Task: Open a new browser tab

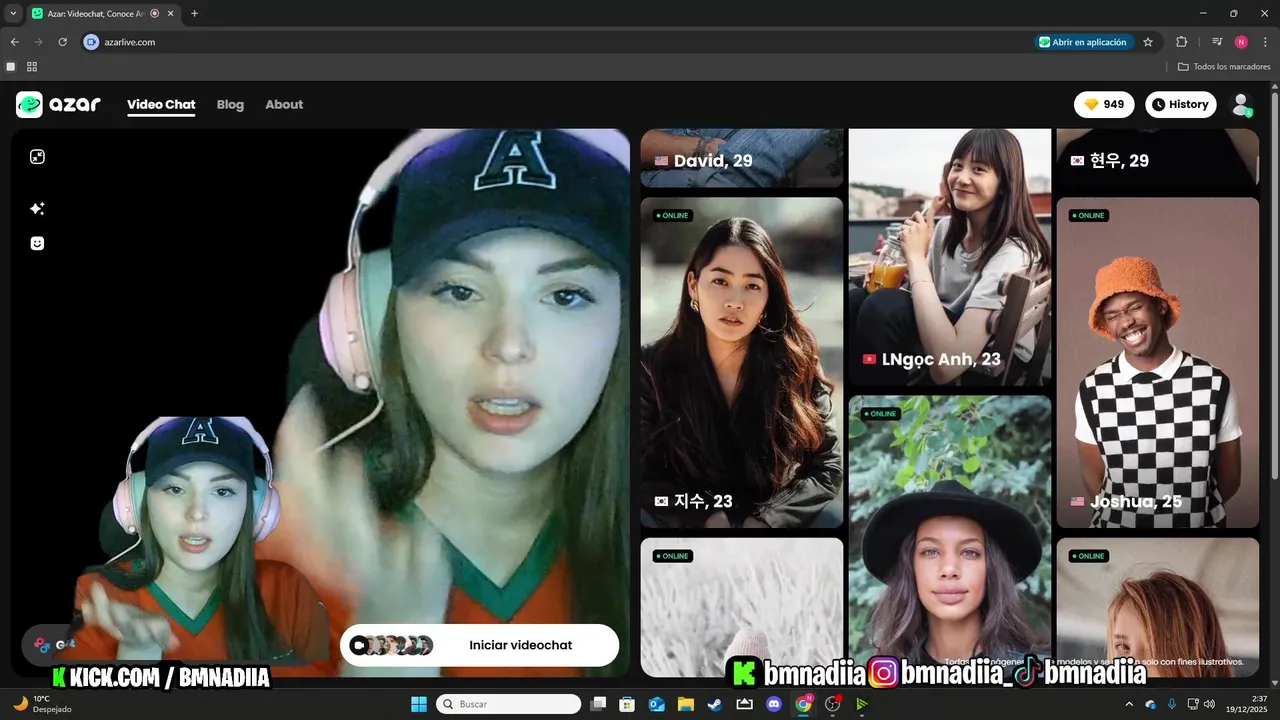Action: coord(194,14)
